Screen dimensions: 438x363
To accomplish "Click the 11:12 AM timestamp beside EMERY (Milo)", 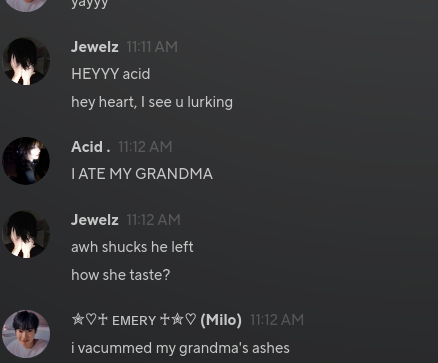I will tap(277, 320).
